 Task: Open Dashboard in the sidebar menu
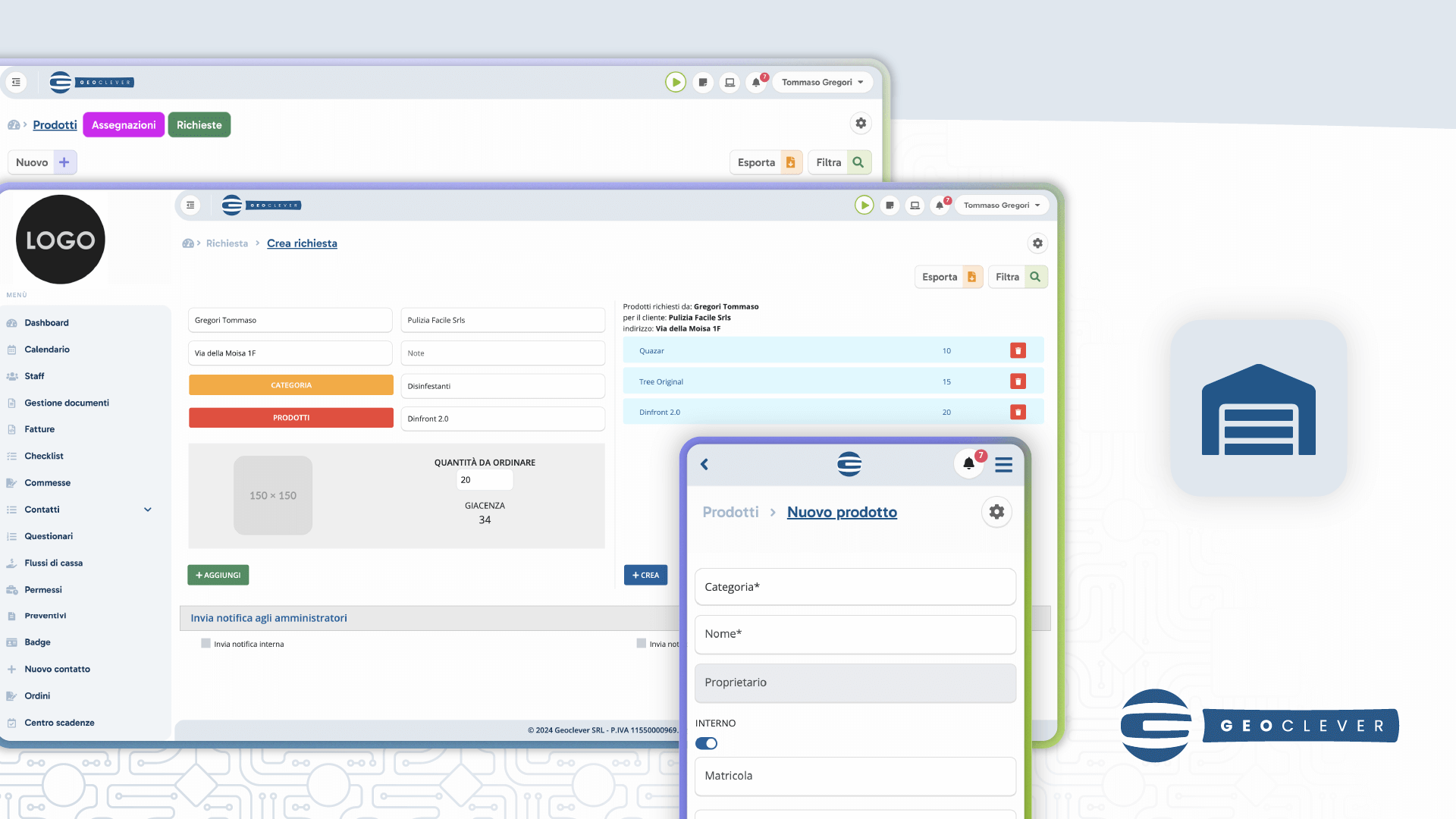[x=46, y=323]
